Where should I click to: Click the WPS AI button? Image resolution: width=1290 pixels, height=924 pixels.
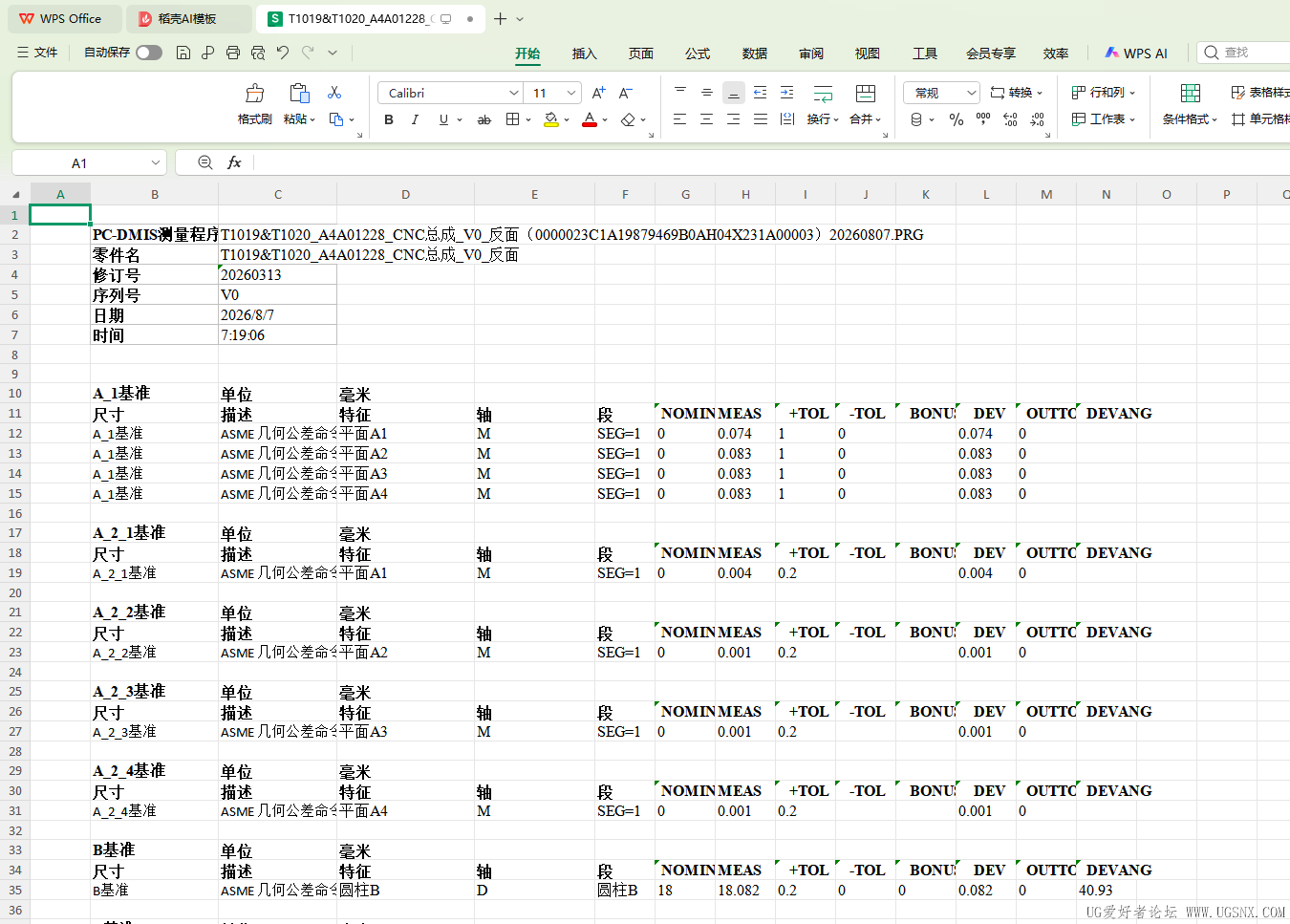(1136, 54)
